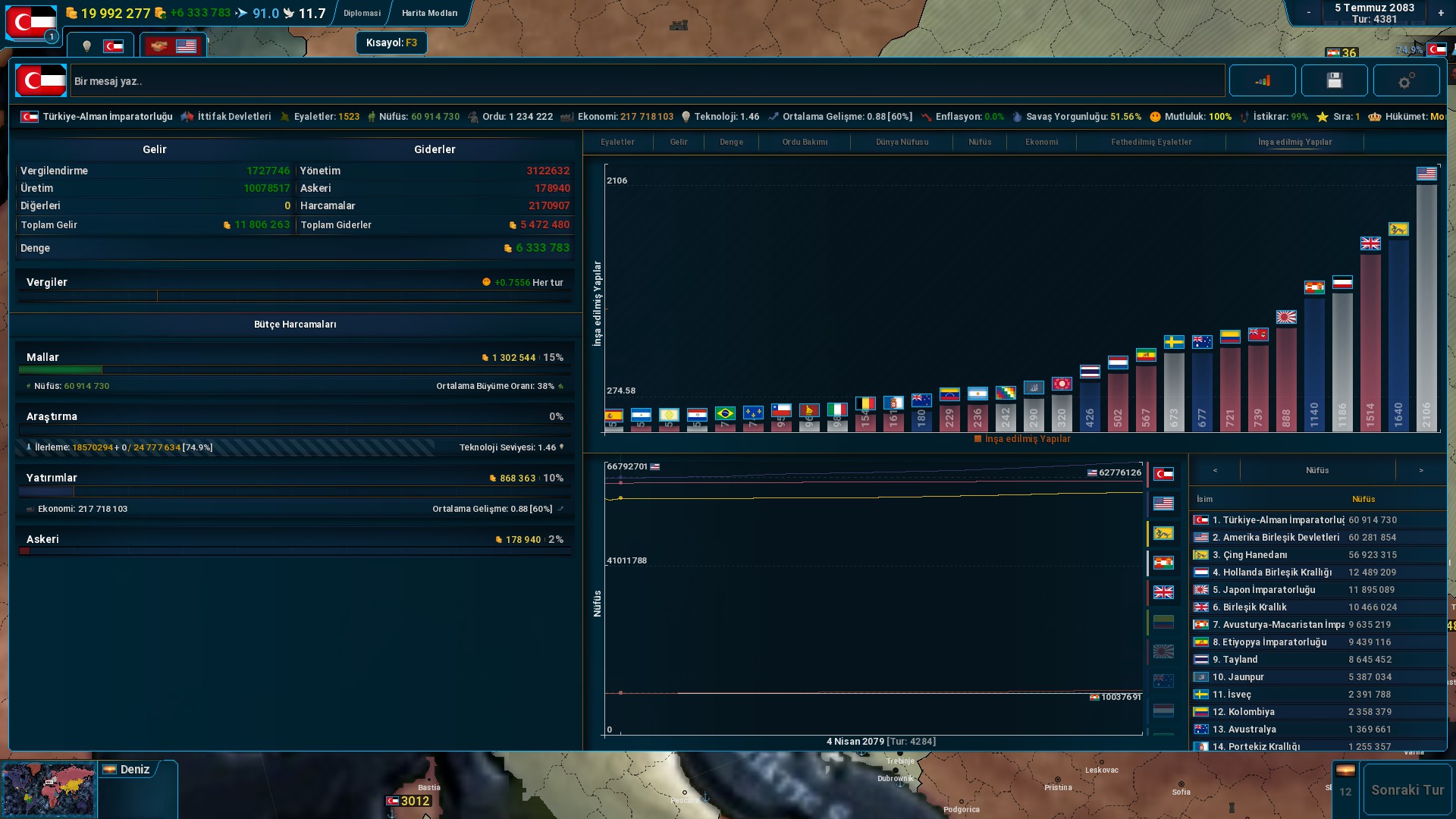The image size is (1456, 819).
Task: Click the statistics bar-chart icon button
Action: [x=1262, y=80]
